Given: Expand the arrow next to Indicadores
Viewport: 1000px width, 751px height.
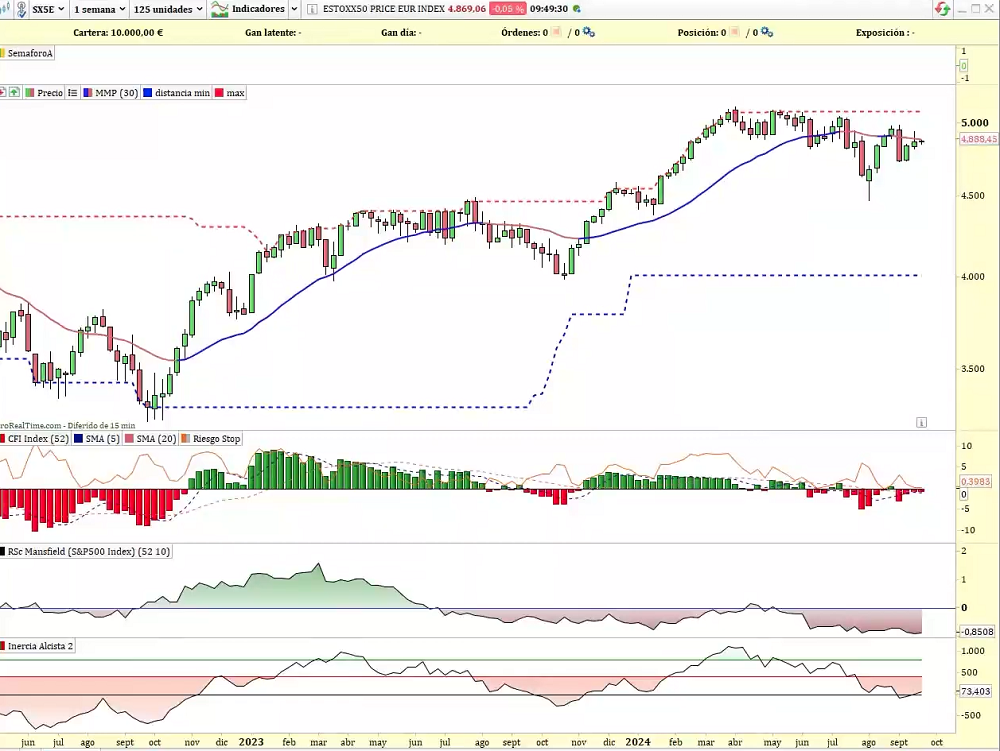Looking at the screenshot, I should point(294,9).
